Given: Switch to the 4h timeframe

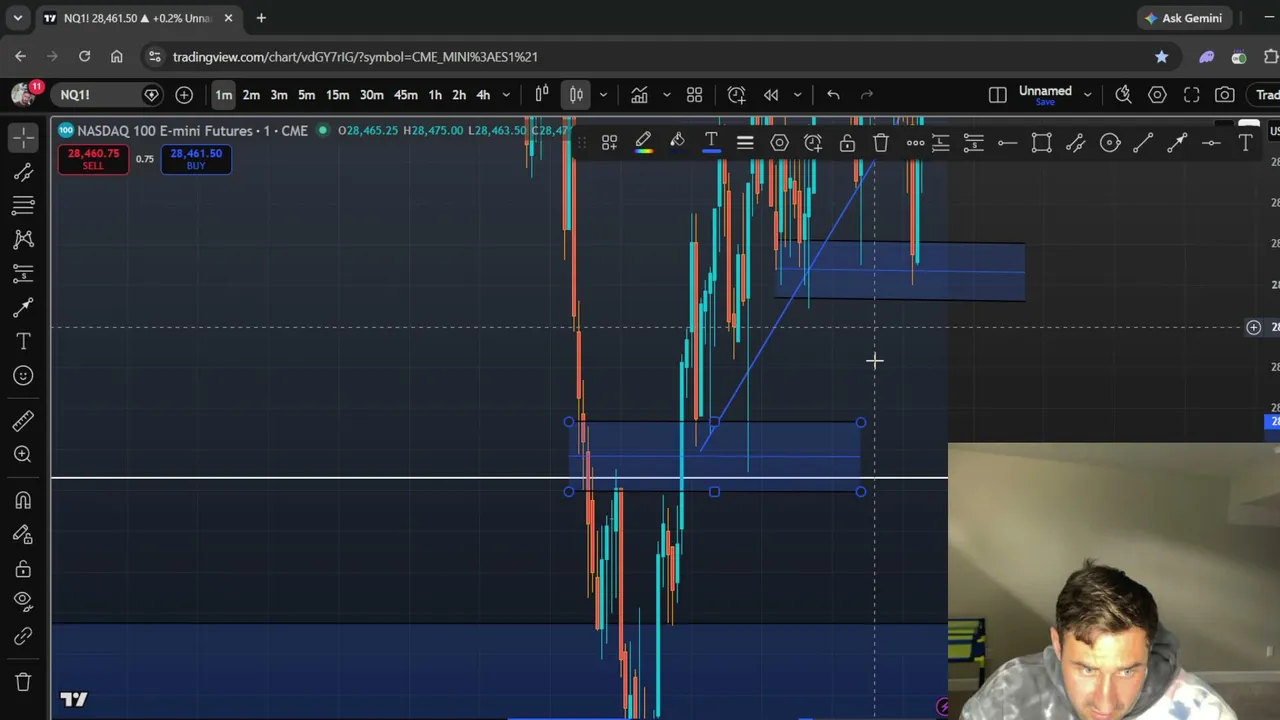Looking at the screenshot, I should (x=483, y=95).
